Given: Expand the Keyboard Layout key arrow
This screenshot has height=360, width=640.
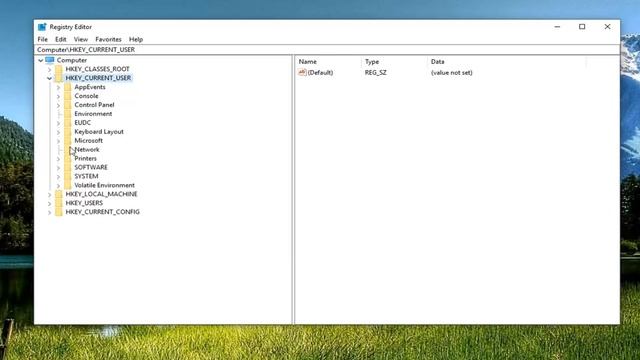Looking at the screenshot, I should (58, 132).
